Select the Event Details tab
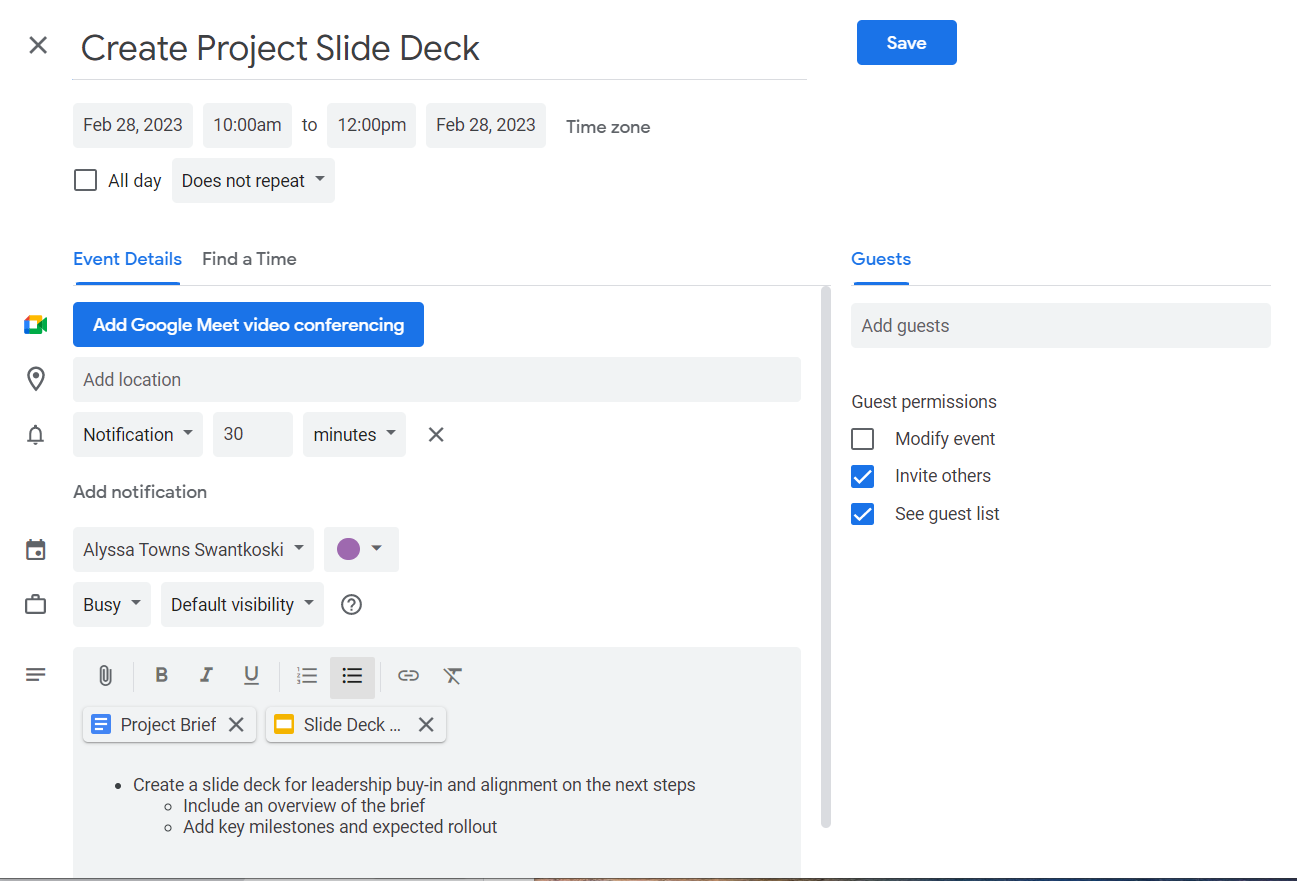This screenshot has height=881, width=1297. click(127, 259)
